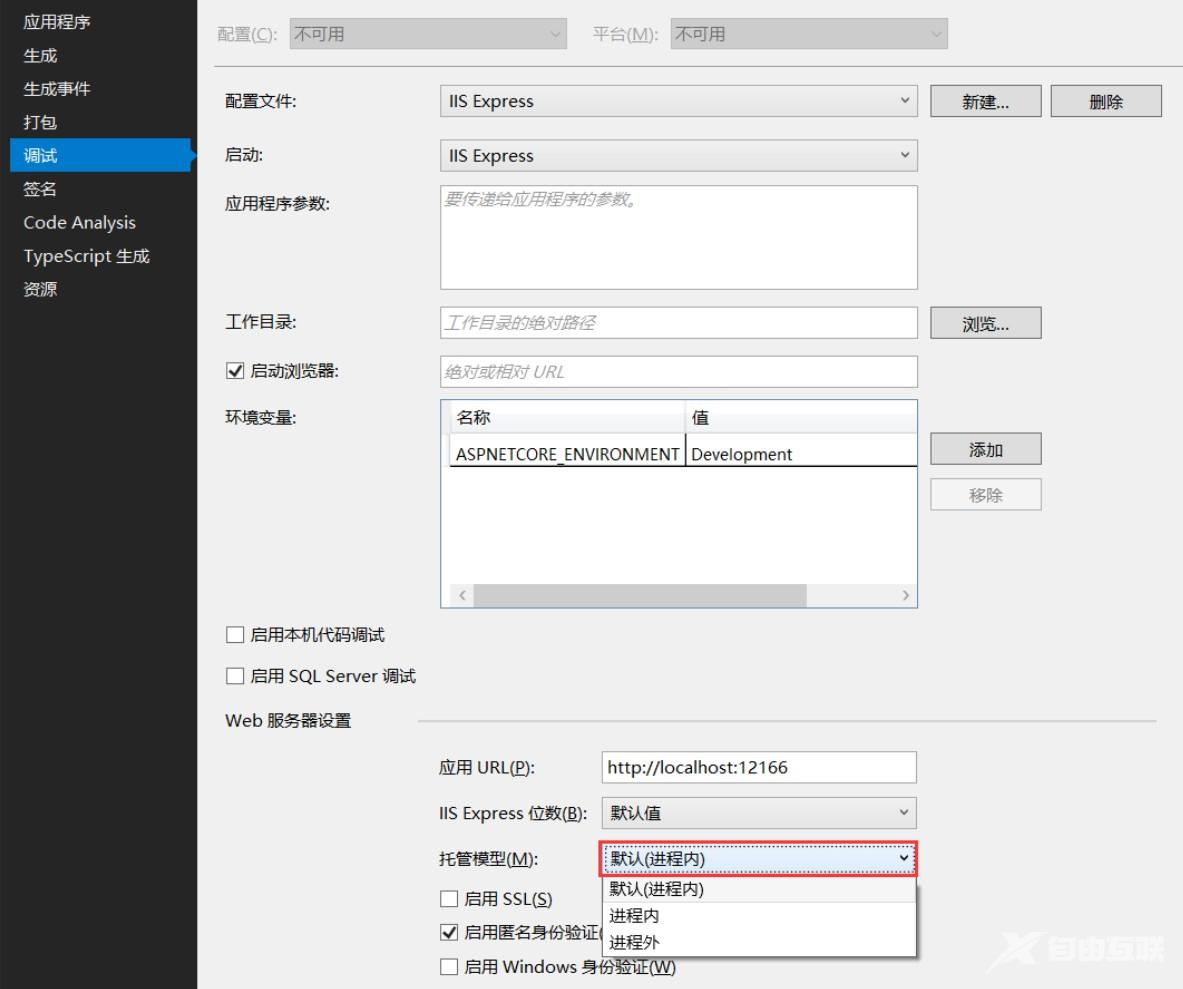The width and height of the screenshot is (1183, 989).
Task: Switch to the Code Analysis section
Action: tap(79, 222)
